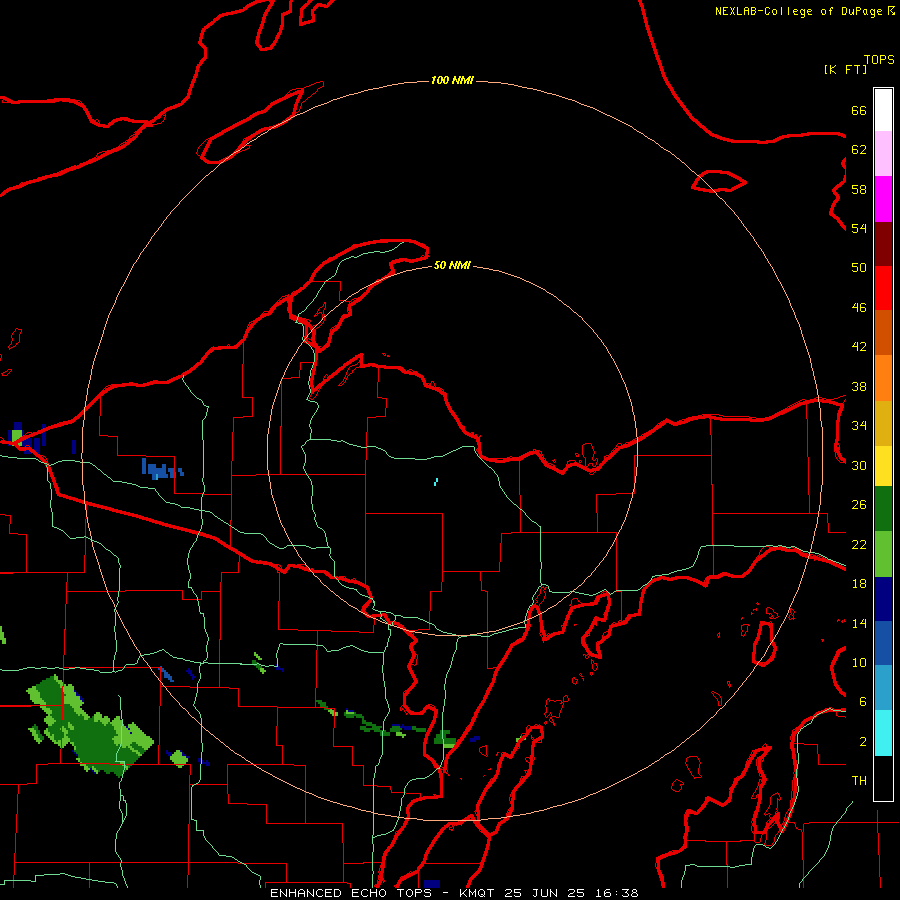This screenshot has height=900, width=900.
Task: Click the '[K FT]' units label
Action: (845, 69)
